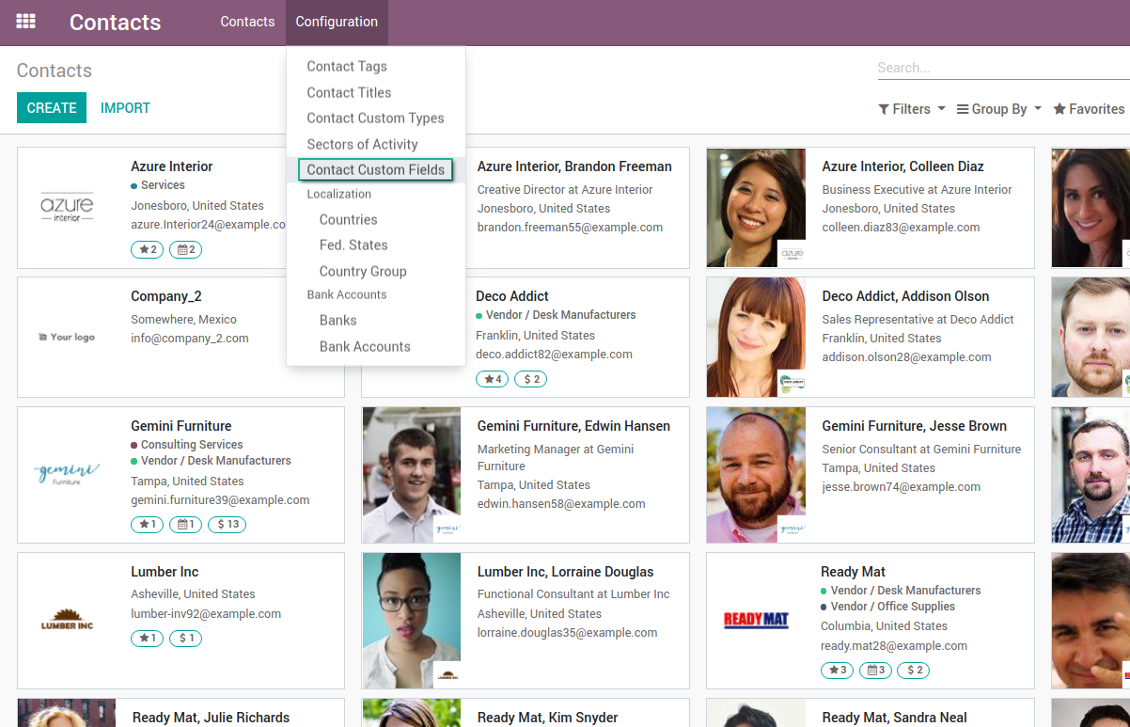Click the calendar 3 badge on Ready Mat

875,670
